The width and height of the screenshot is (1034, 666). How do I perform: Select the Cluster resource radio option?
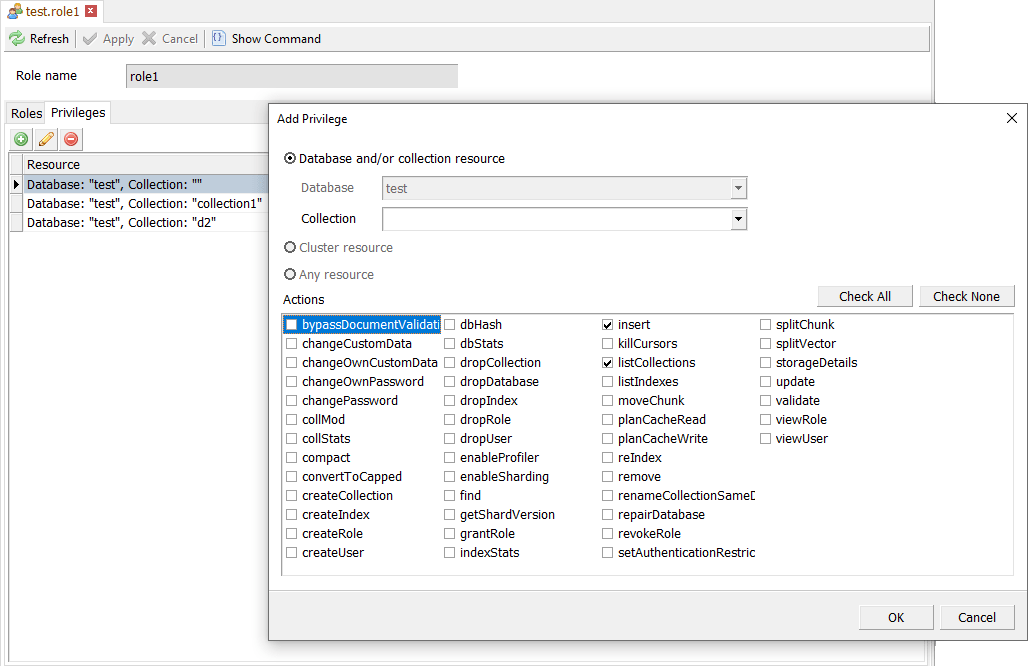tap(291, 248)
